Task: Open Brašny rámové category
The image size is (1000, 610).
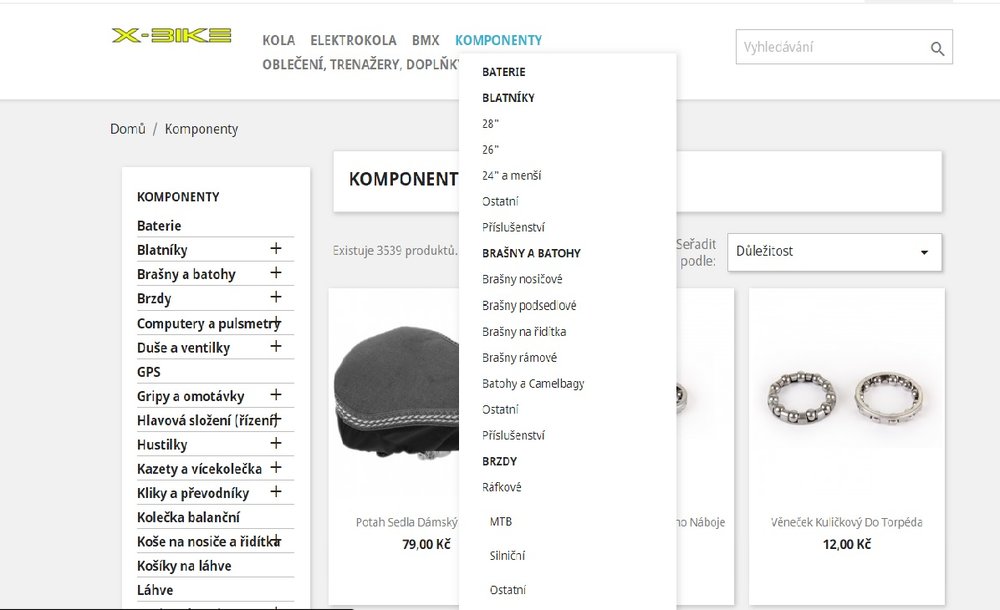Action: [x=520, y=358]
